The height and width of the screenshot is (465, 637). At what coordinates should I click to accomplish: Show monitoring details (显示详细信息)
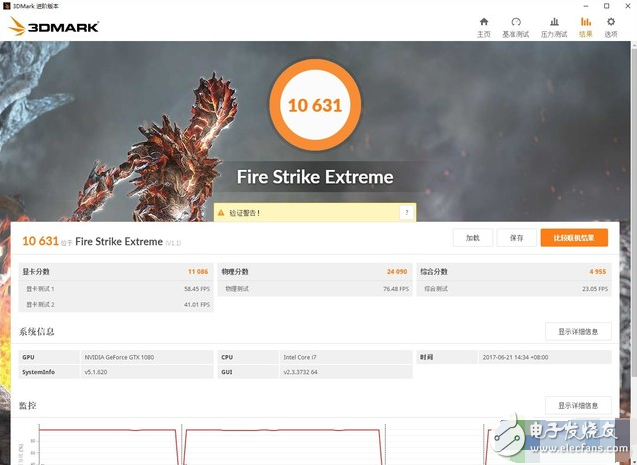[x=578, y=405]
